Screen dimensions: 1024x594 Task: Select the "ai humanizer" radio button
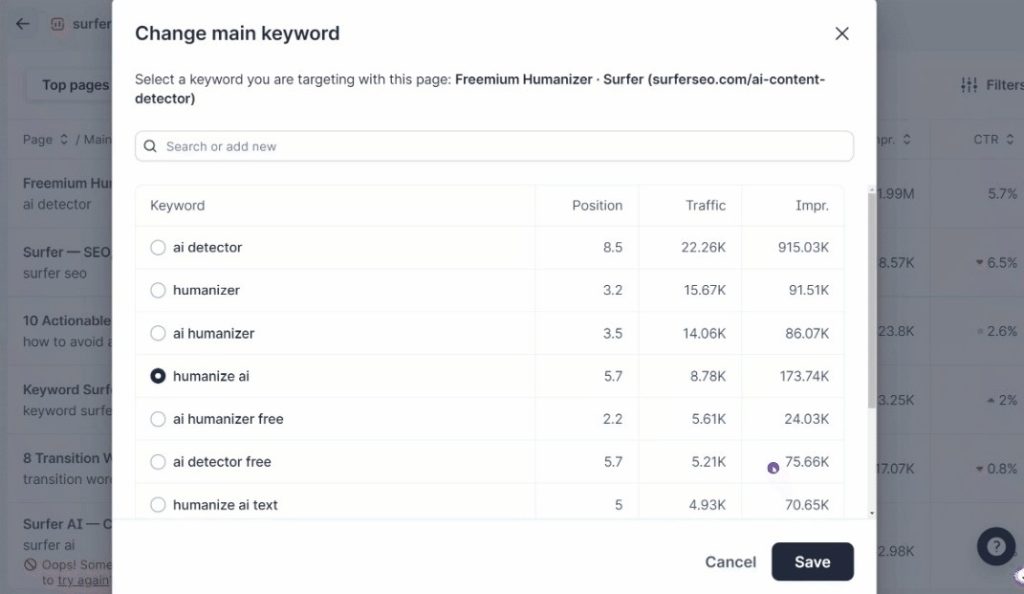pos(158,333)
